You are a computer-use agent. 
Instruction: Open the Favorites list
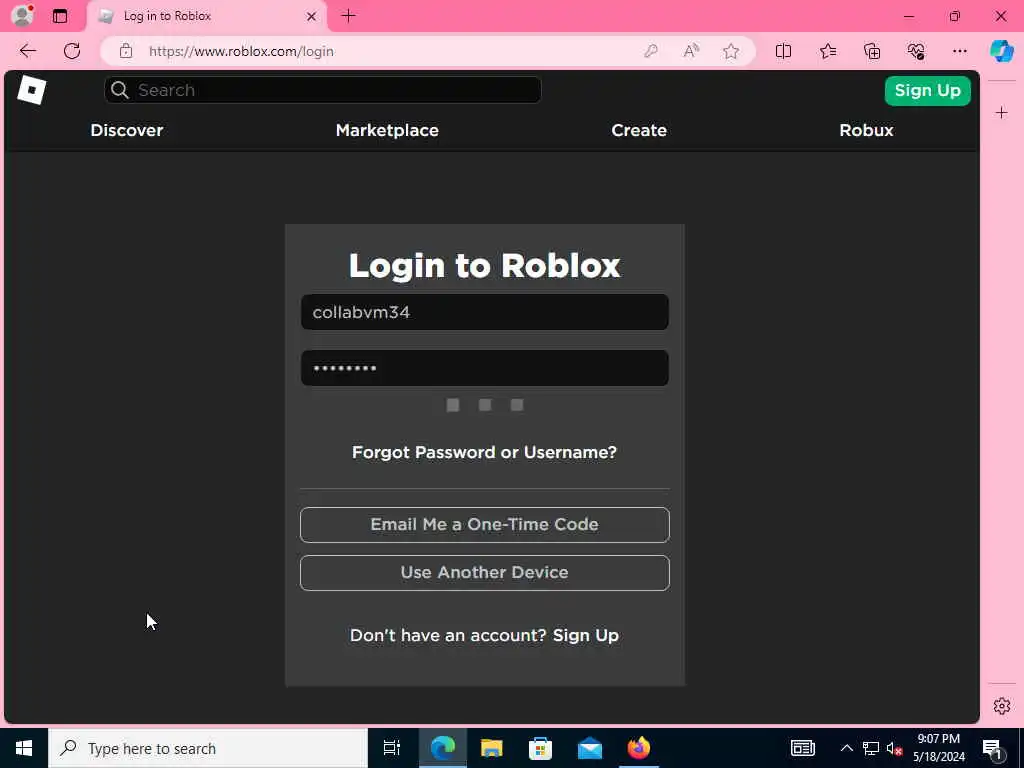(827, 51)
